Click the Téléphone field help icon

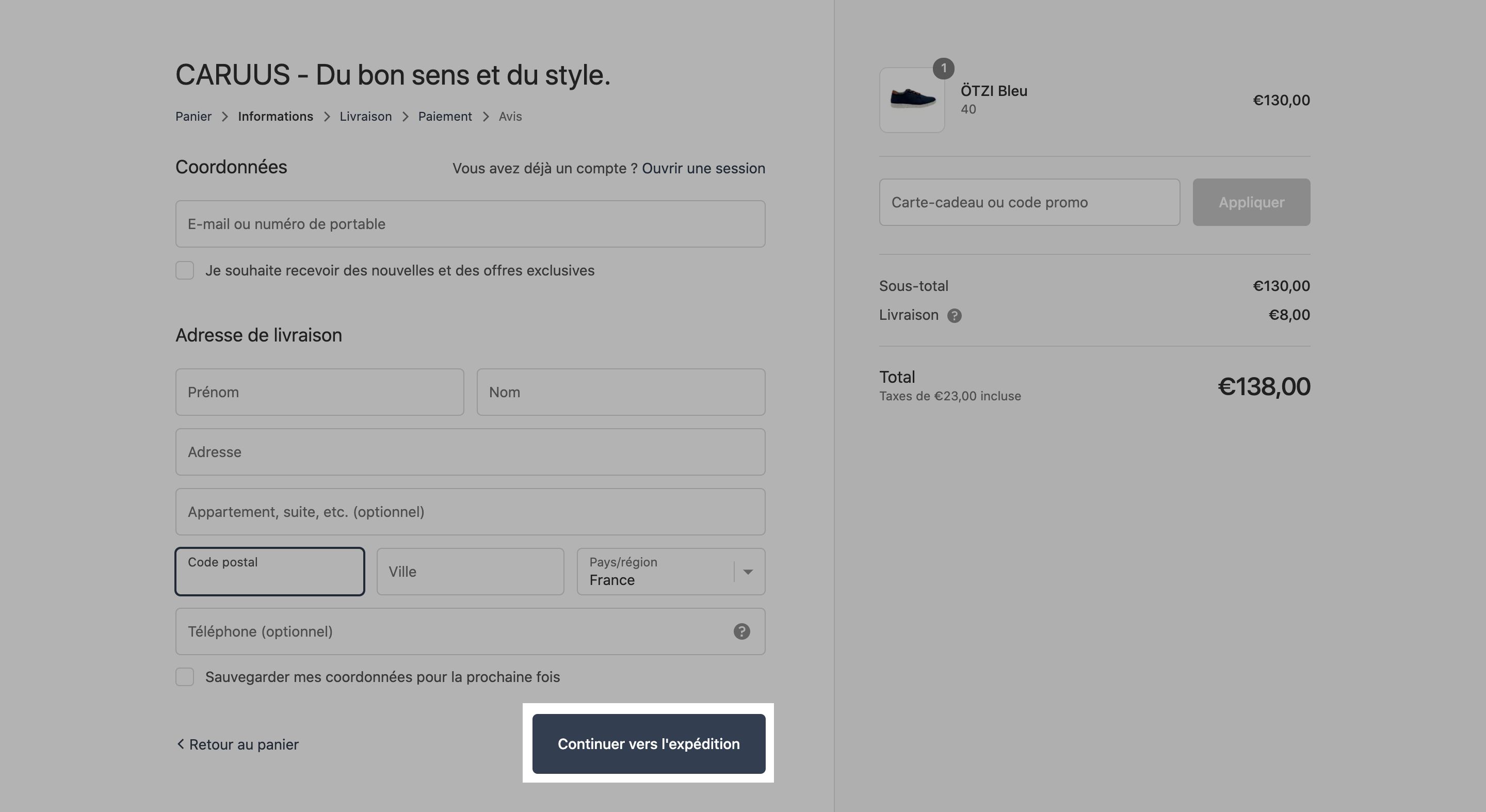(x=741, y=631)
